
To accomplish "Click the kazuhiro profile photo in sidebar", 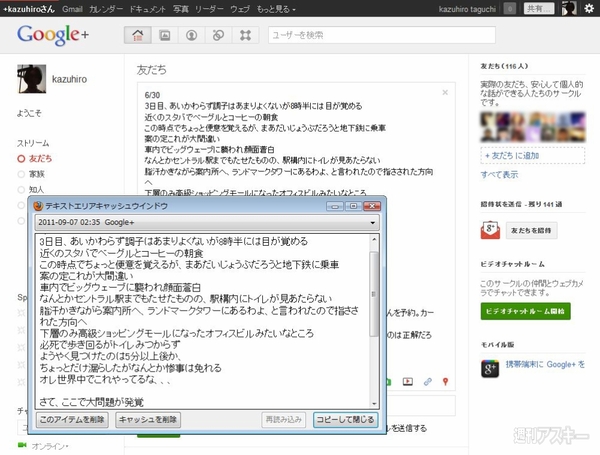I will coord(32,79).
